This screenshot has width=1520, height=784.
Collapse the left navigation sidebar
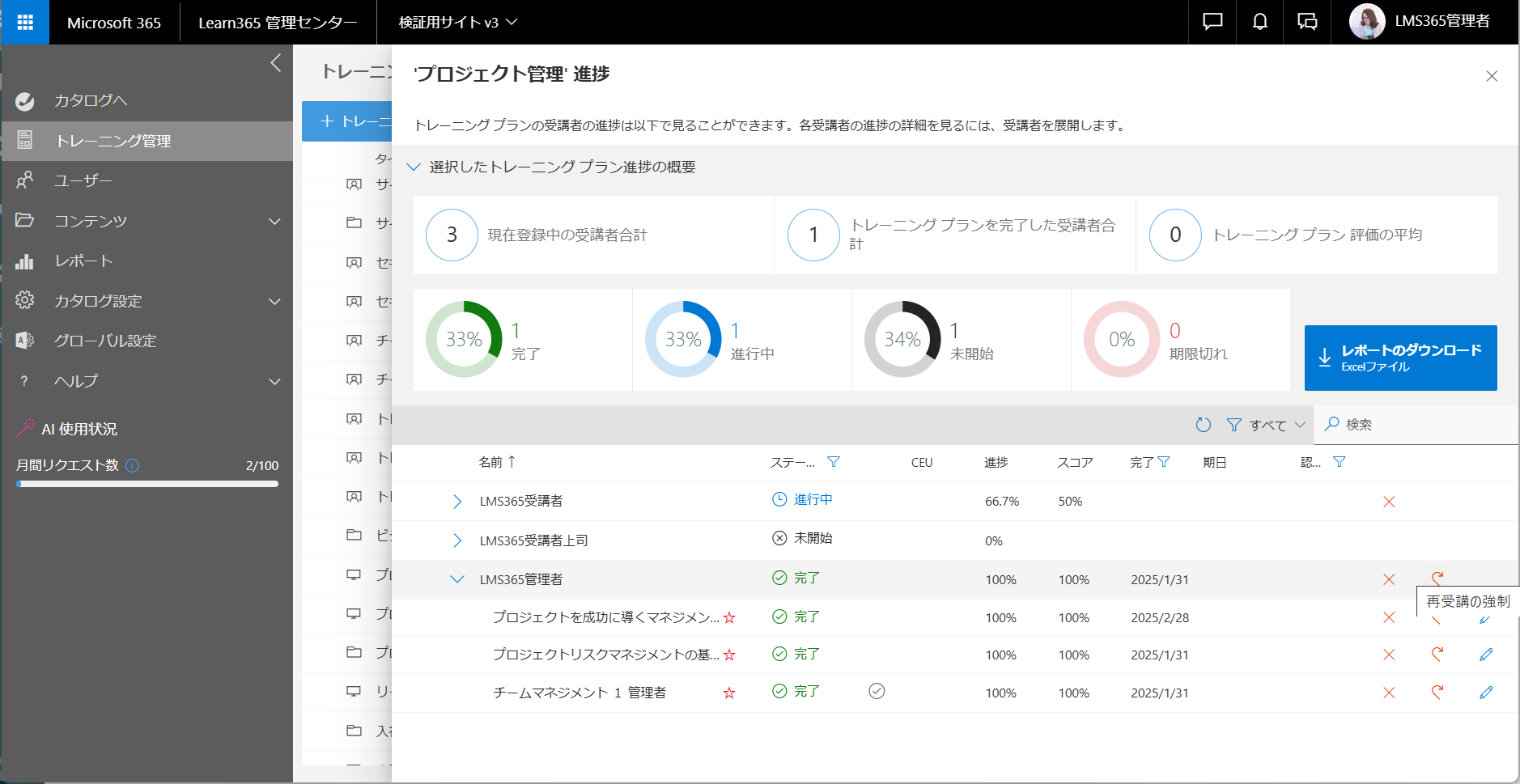click(x=275, y=63)
